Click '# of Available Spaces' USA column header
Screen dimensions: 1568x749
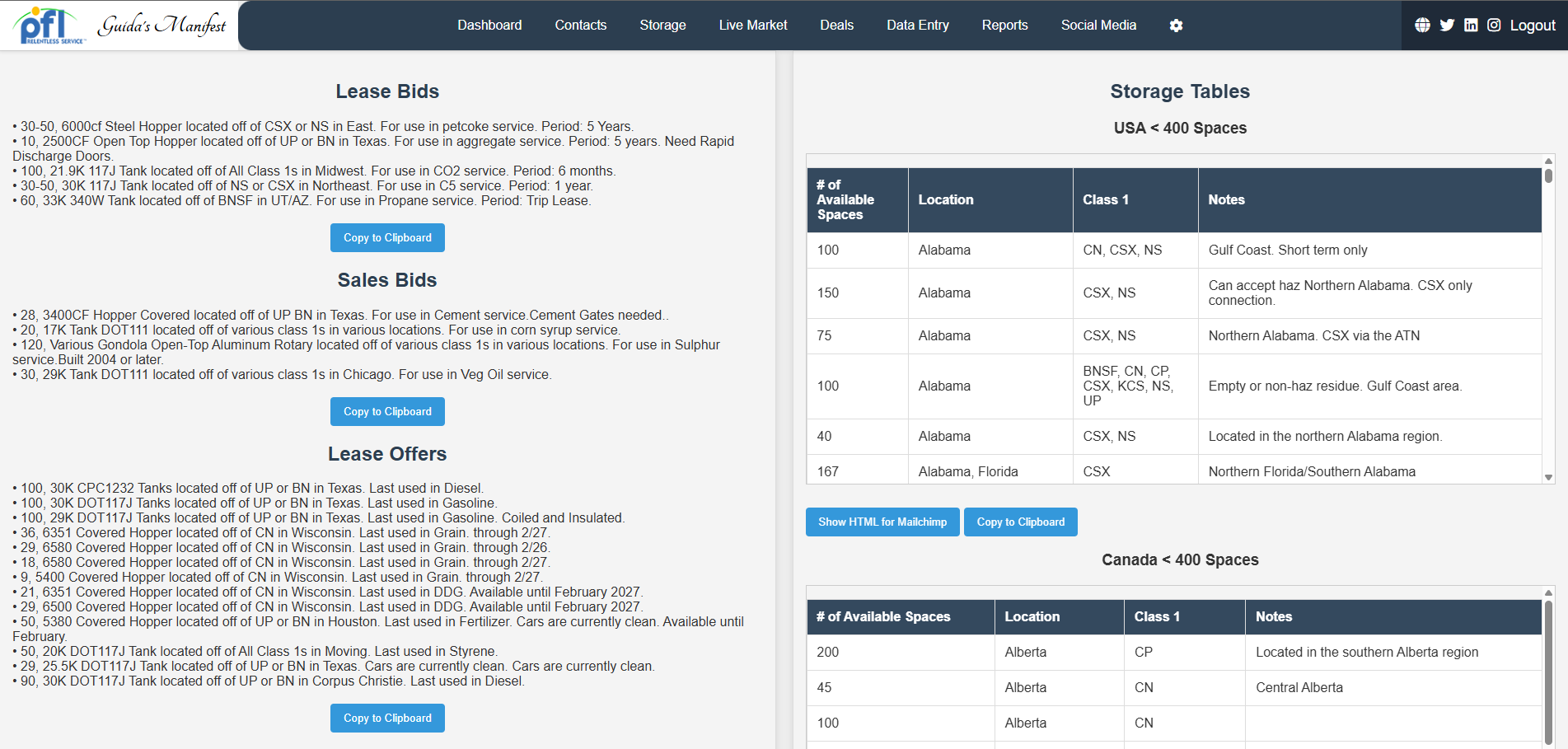(x=857, y=200)
